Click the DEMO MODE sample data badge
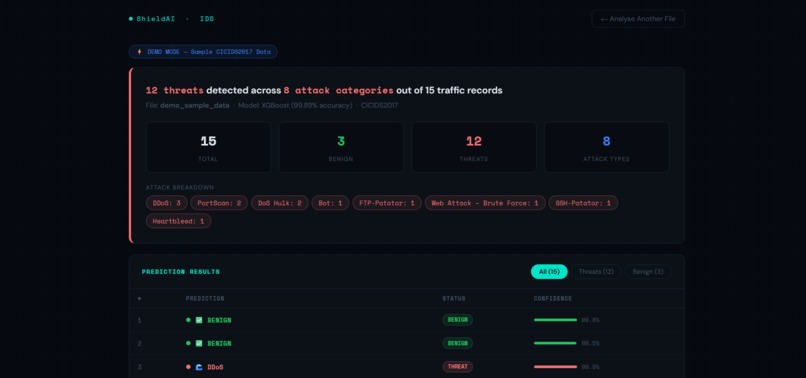The width and height of the screenshot is (806, 378). [203, 52]
